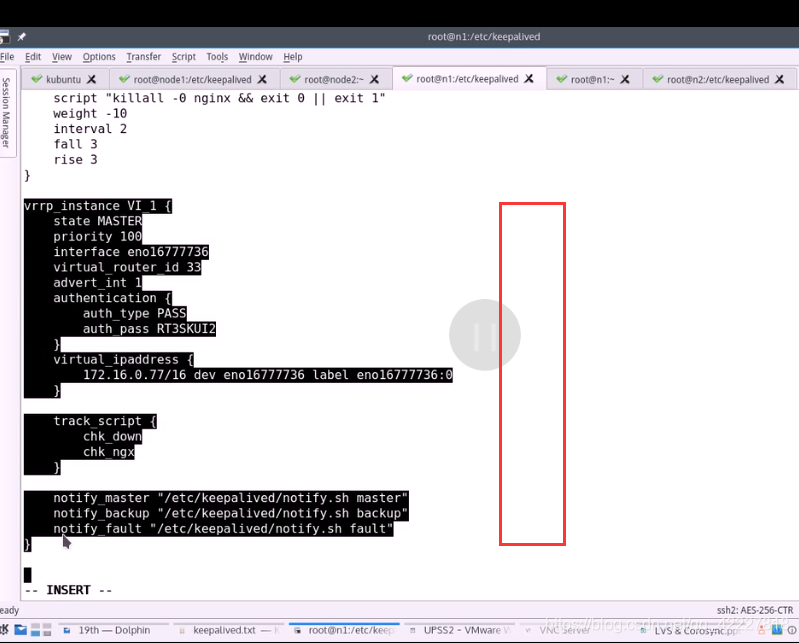This screenshot has width=799, height=643.
Task: Switch to the root@n1:~ tab
Action: (592, 79)
